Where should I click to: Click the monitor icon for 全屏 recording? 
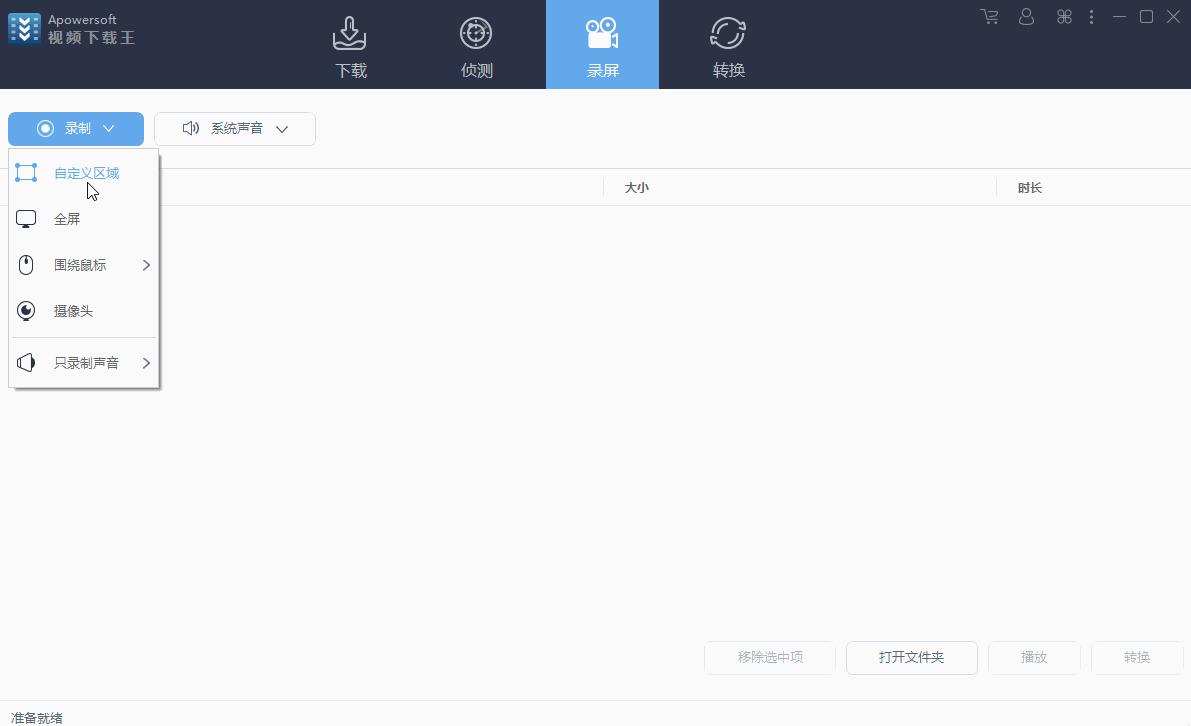coord(25,218)
